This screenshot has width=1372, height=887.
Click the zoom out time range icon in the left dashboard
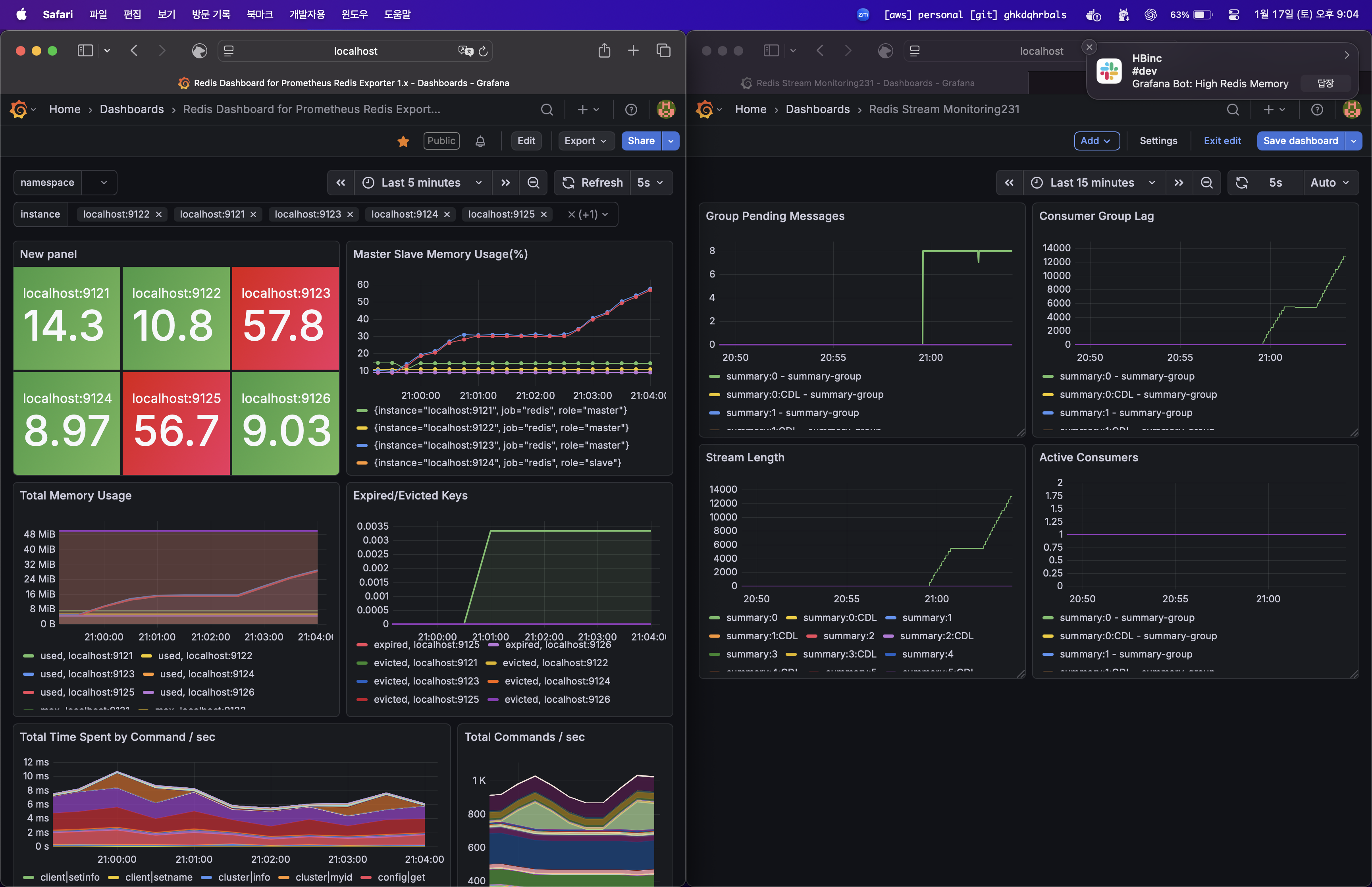[533, 183]
